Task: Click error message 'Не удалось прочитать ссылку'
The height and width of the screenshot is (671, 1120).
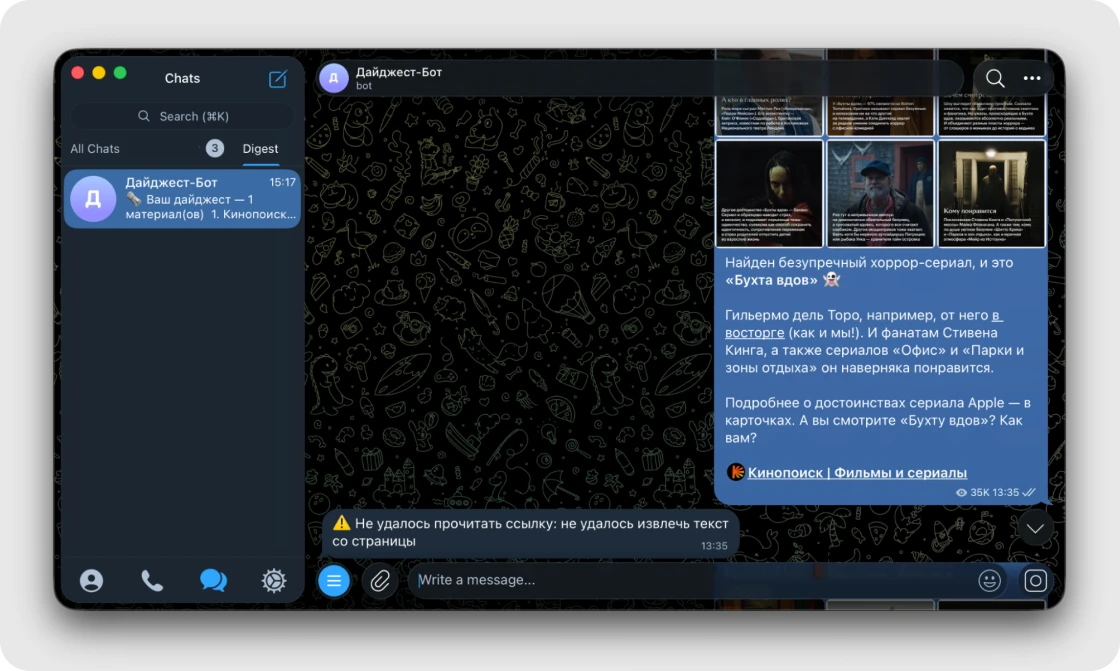Action: [530, 532]
